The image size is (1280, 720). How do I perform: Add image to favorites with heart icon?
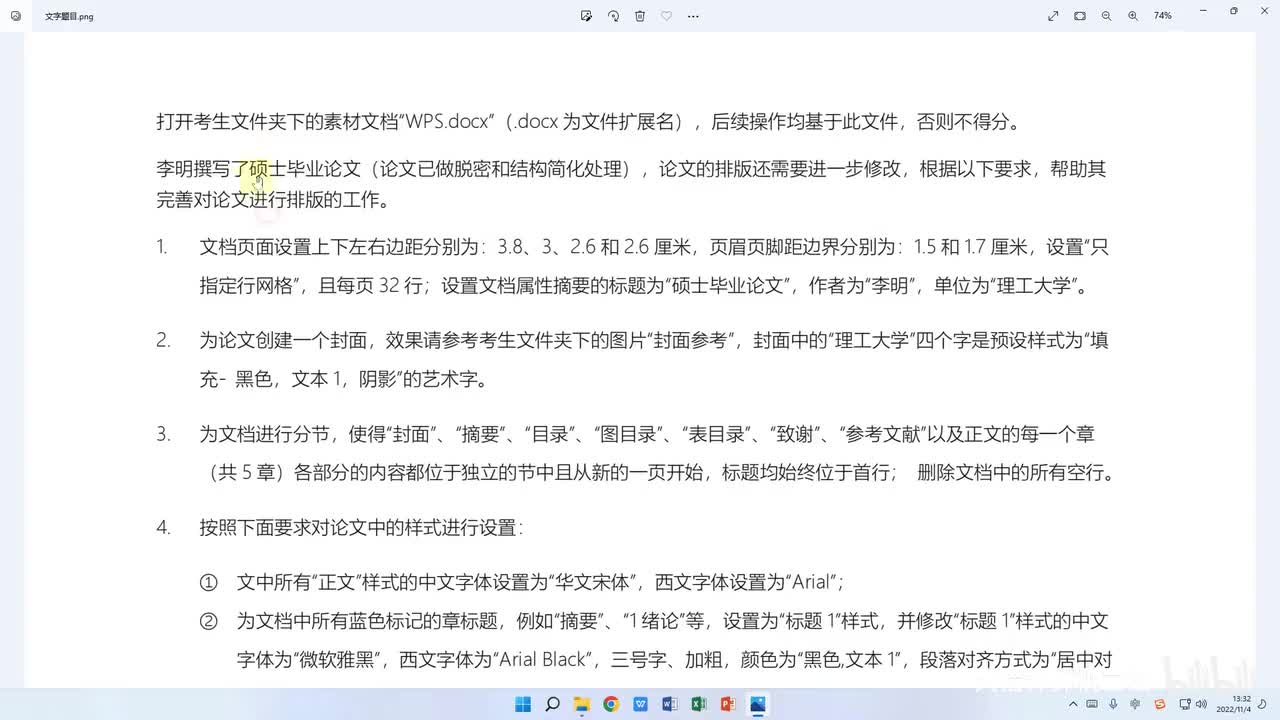[667, 16]
